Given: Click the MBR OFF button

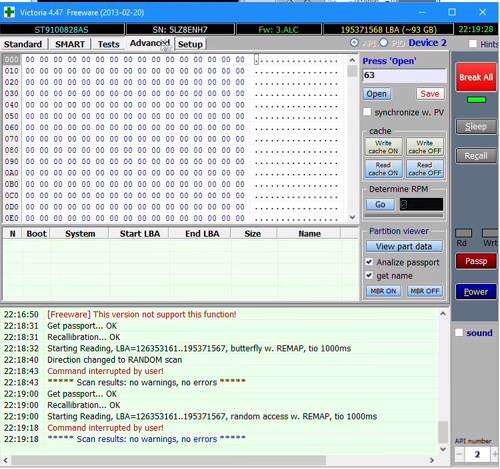Looking at the screenshot, I should tap(425, 291).
